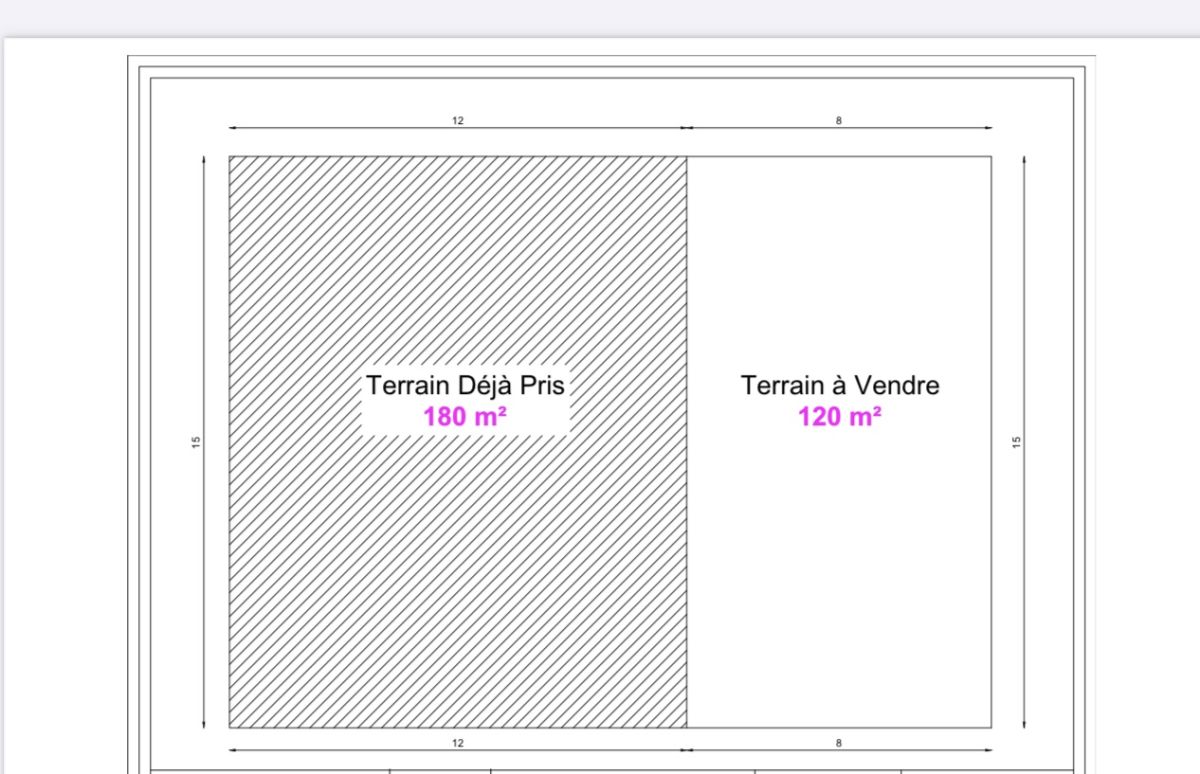
Task: Click the right arrowhead of top 8 dimension
Action: (988, 128)
